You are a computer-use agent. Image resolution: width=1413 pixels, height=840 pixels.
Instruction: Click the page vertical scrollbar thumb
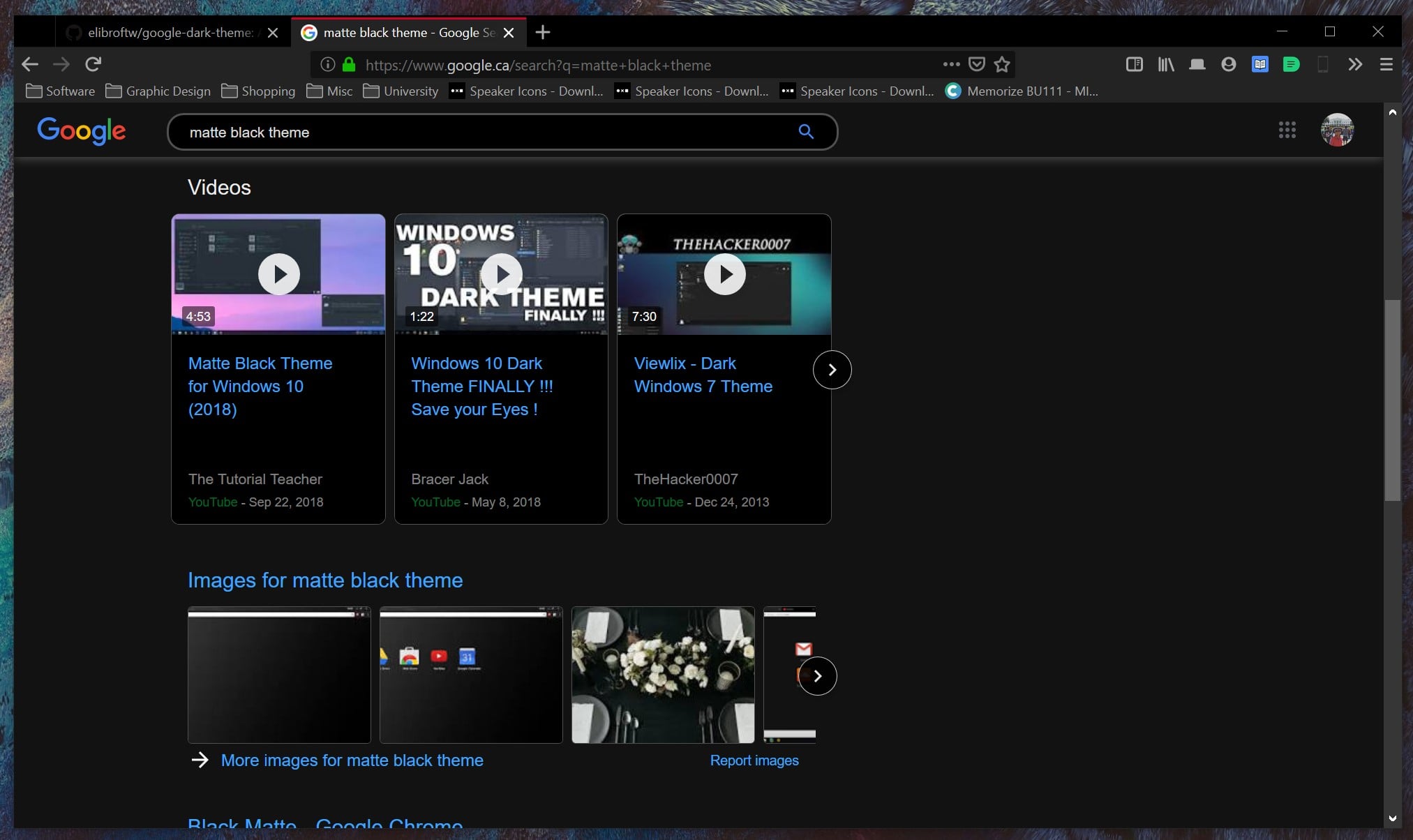pyautogui.click(x=1392, y=400)
